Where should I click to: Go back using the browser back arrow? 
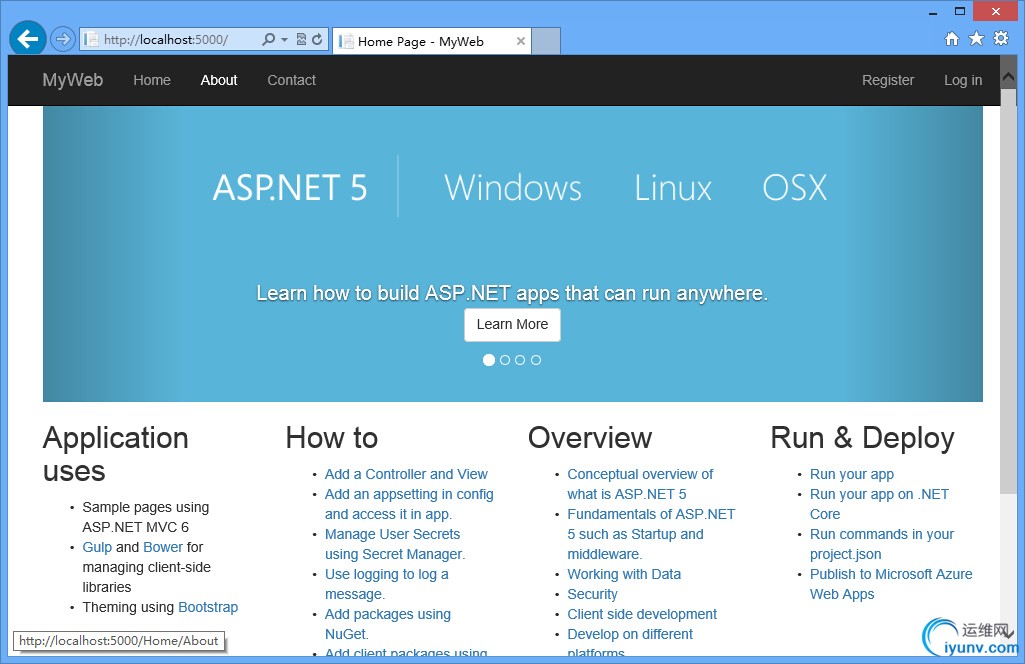(27, 39)
